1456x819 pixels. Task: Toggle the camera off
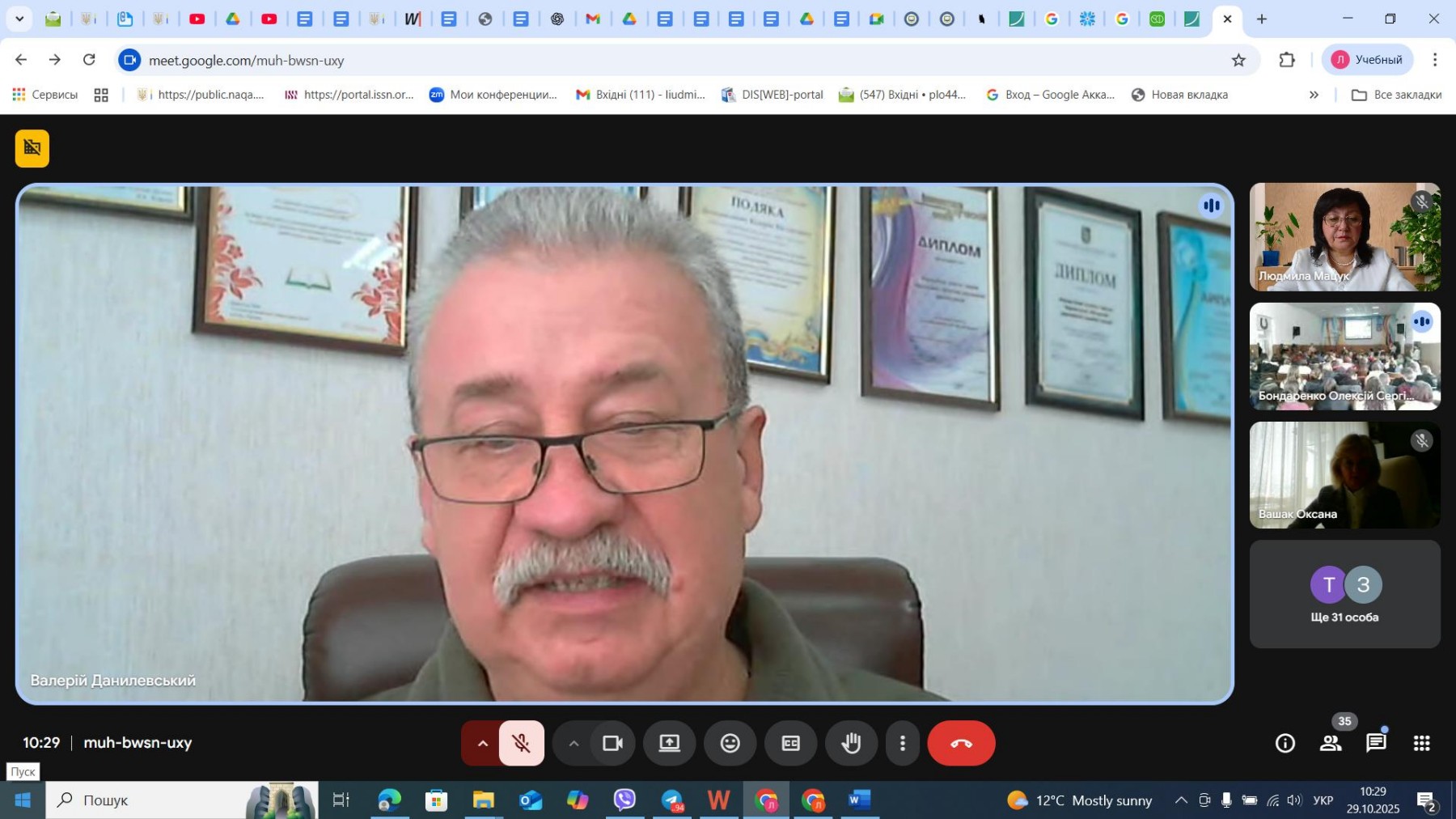[x=612, y=743]
